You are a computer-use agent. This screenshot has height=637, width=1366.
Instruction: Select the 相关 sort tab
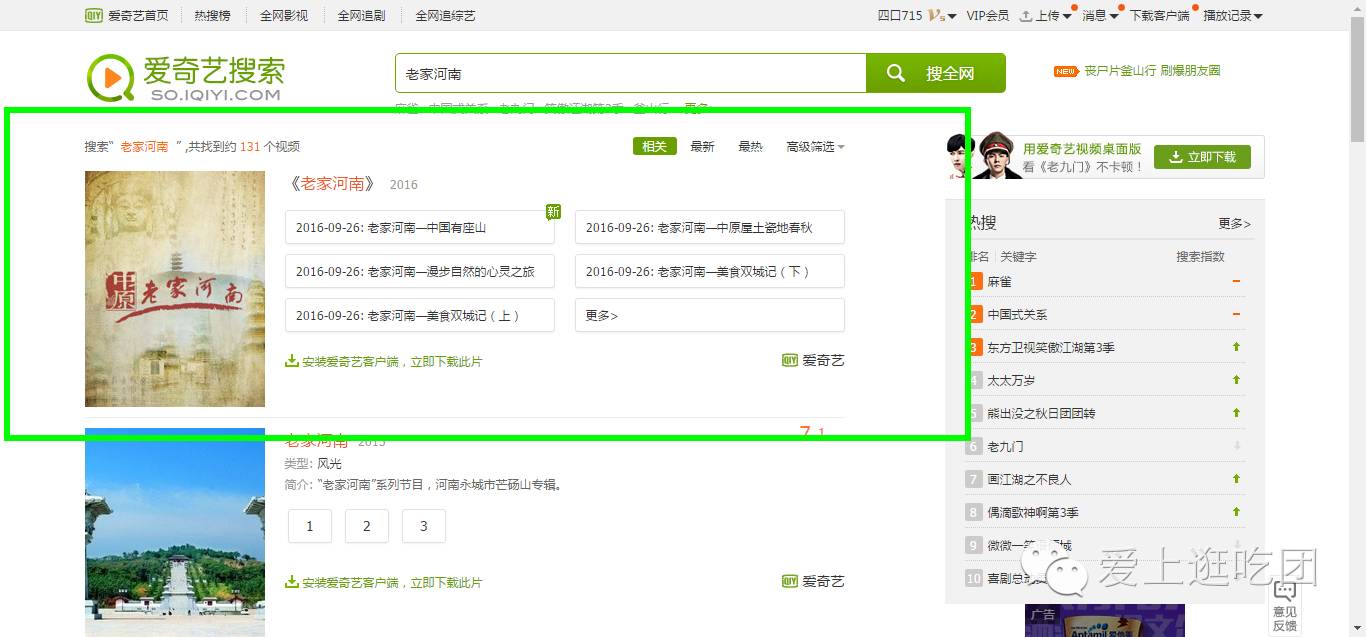[x=655, y=146]
